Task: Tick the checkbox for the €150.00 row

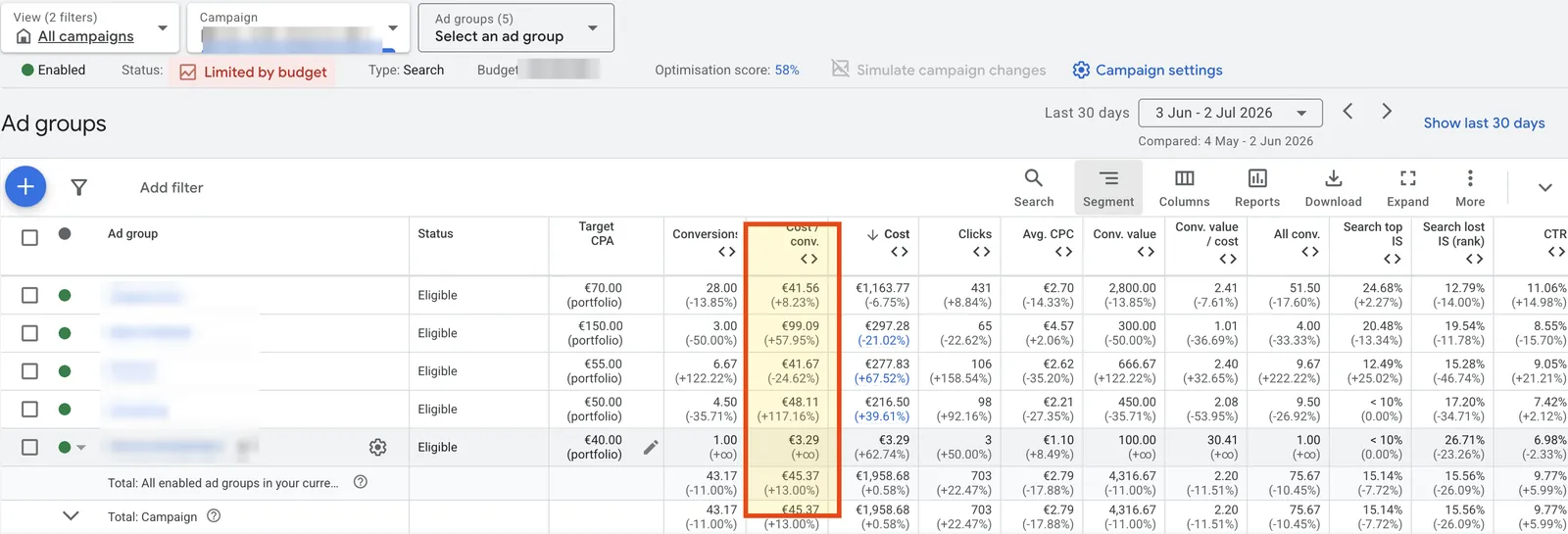Action: point(29,333)
